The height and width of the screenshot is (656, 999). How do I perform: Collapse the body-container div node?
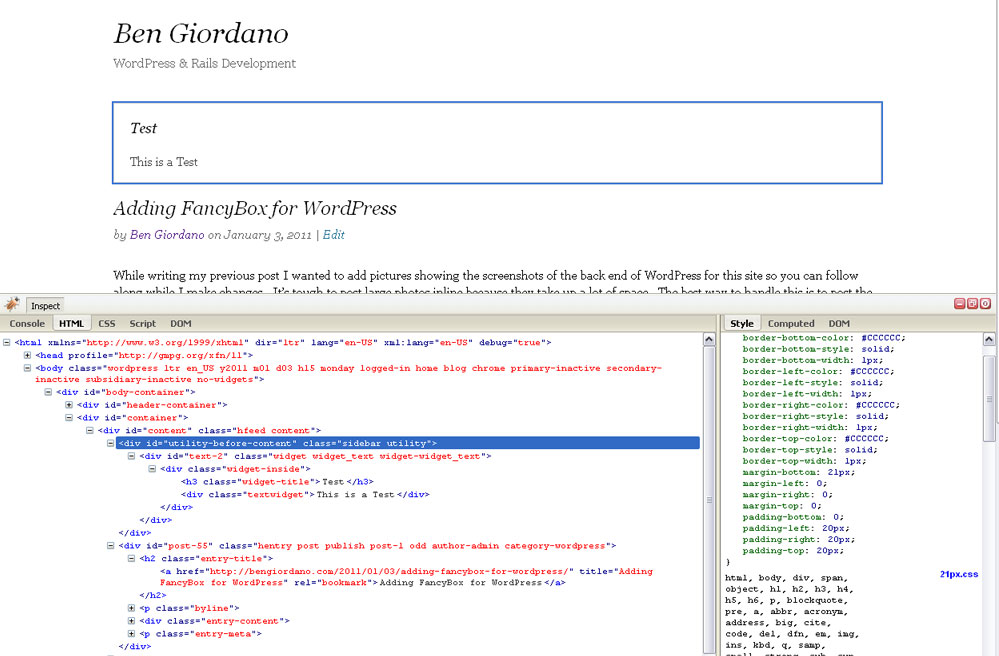coord(49,392)
